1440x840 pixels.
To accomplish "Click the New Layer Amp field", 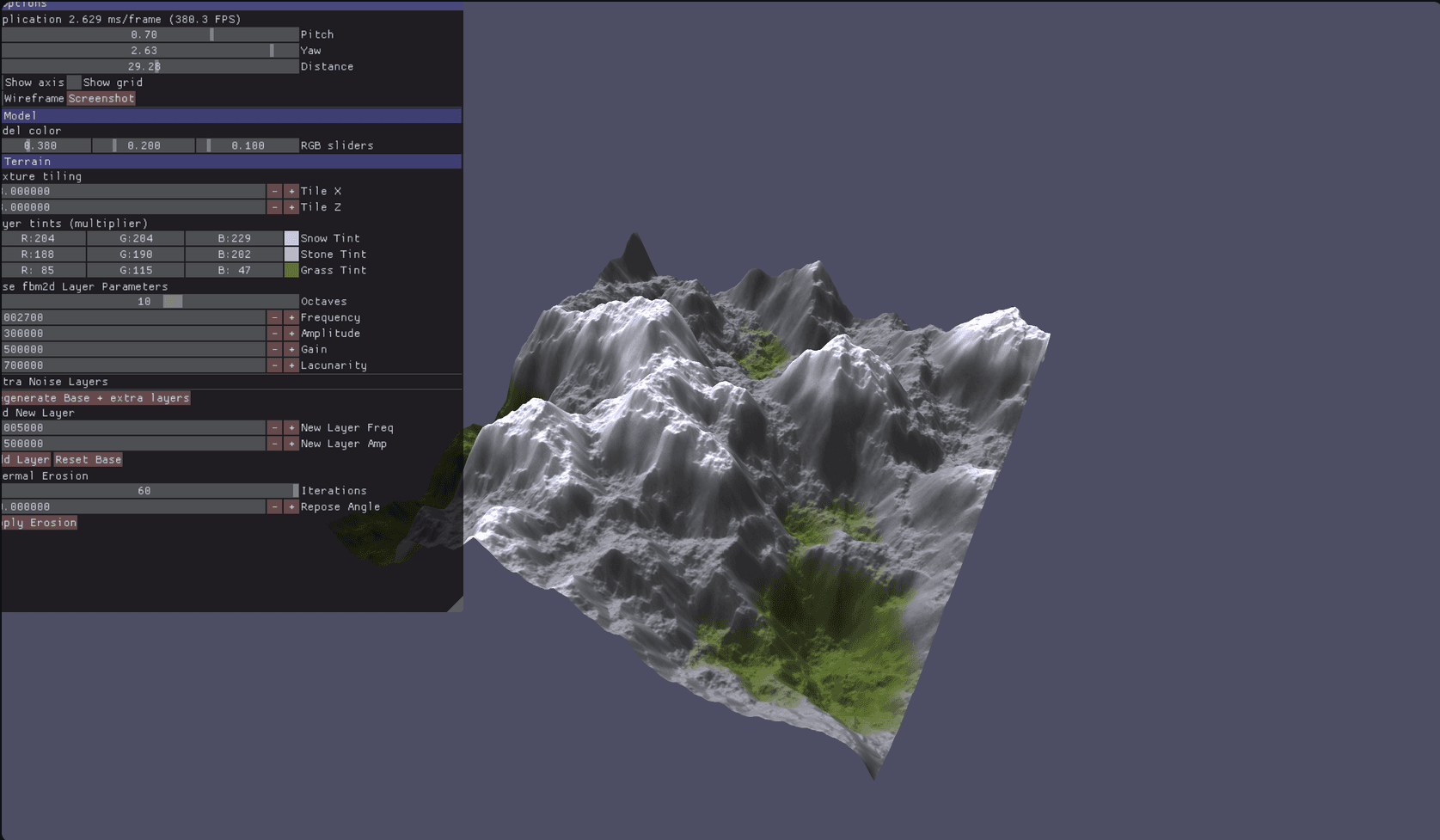I will (133, 444).
